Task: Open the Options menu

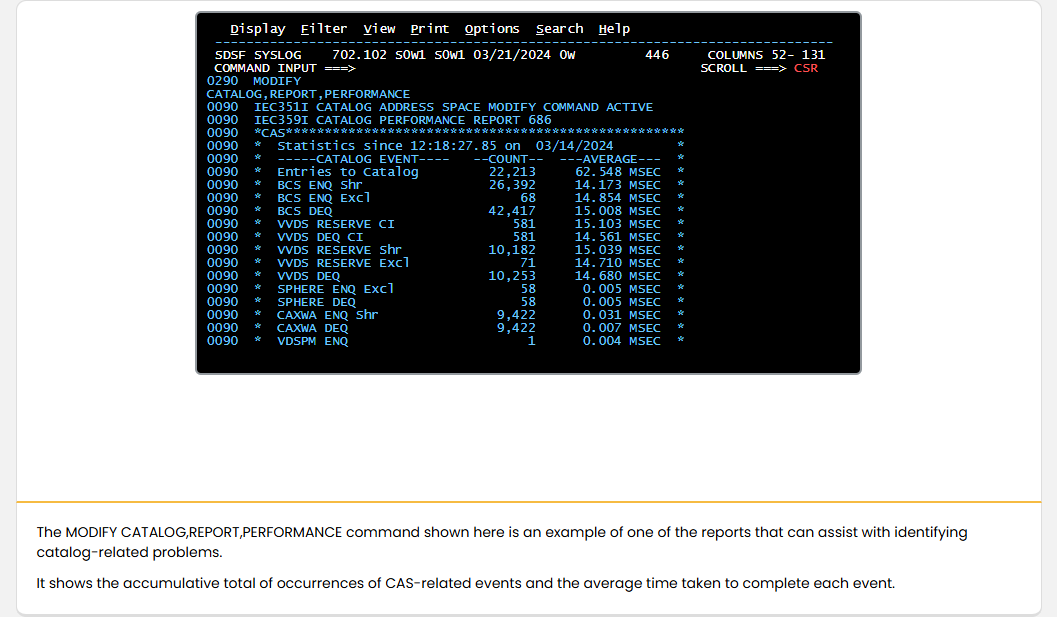Action: [x=491, y=29]
